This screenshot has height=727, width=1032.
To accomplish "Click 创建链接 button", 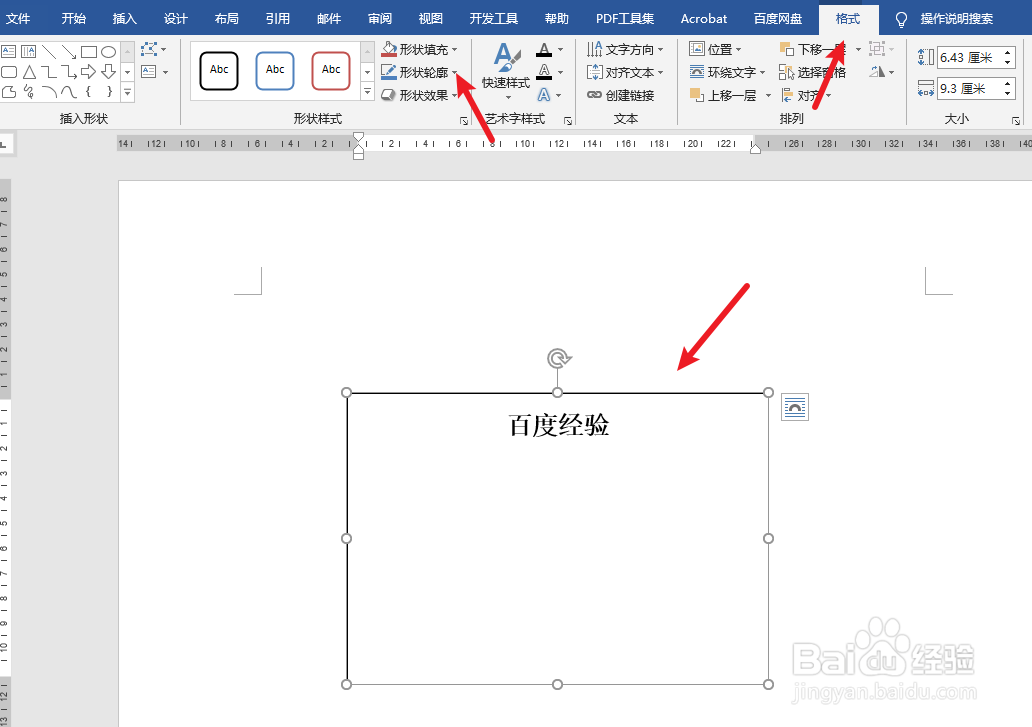I will (620, 95).
